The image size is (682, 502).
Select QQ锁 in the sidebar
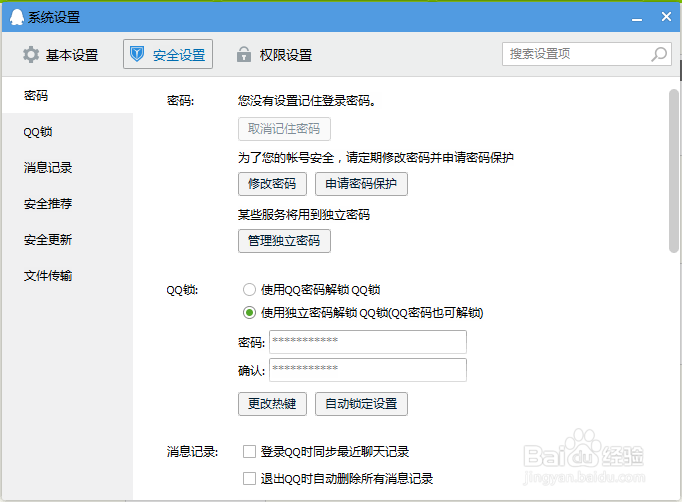point(67,132)
